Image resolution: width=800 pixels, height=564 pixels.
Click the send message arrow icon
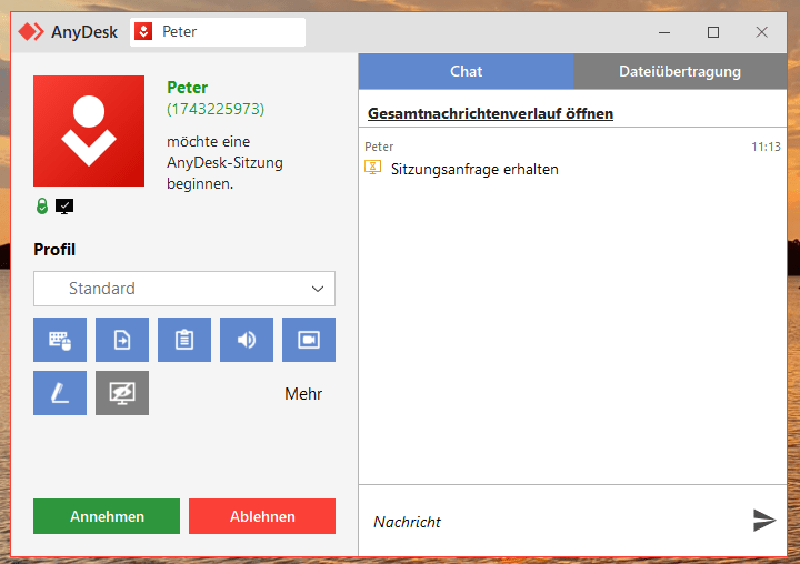(764, 520)
